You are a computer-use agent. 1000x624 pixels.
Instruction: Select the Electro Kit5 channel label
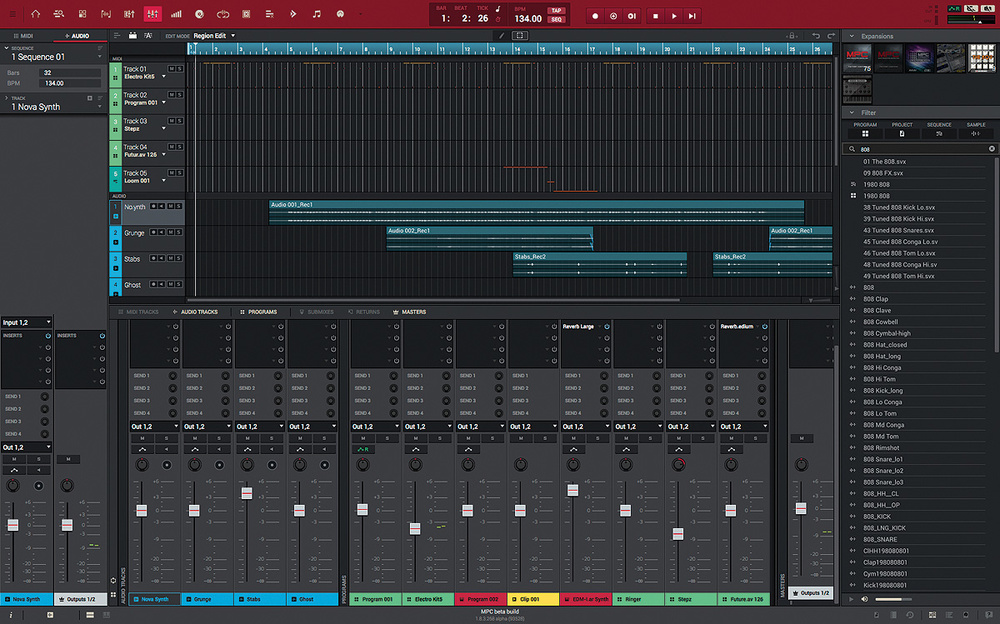click(429, 599)
